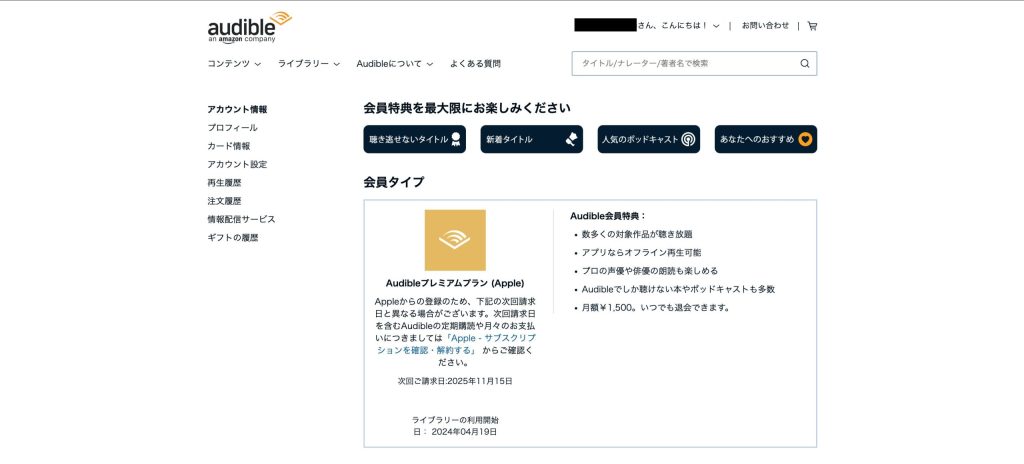The height and width of the screenshot is (464, 1024).
Task: Open 聴き逃せないタイトル button
Action: tap(415, 139)
